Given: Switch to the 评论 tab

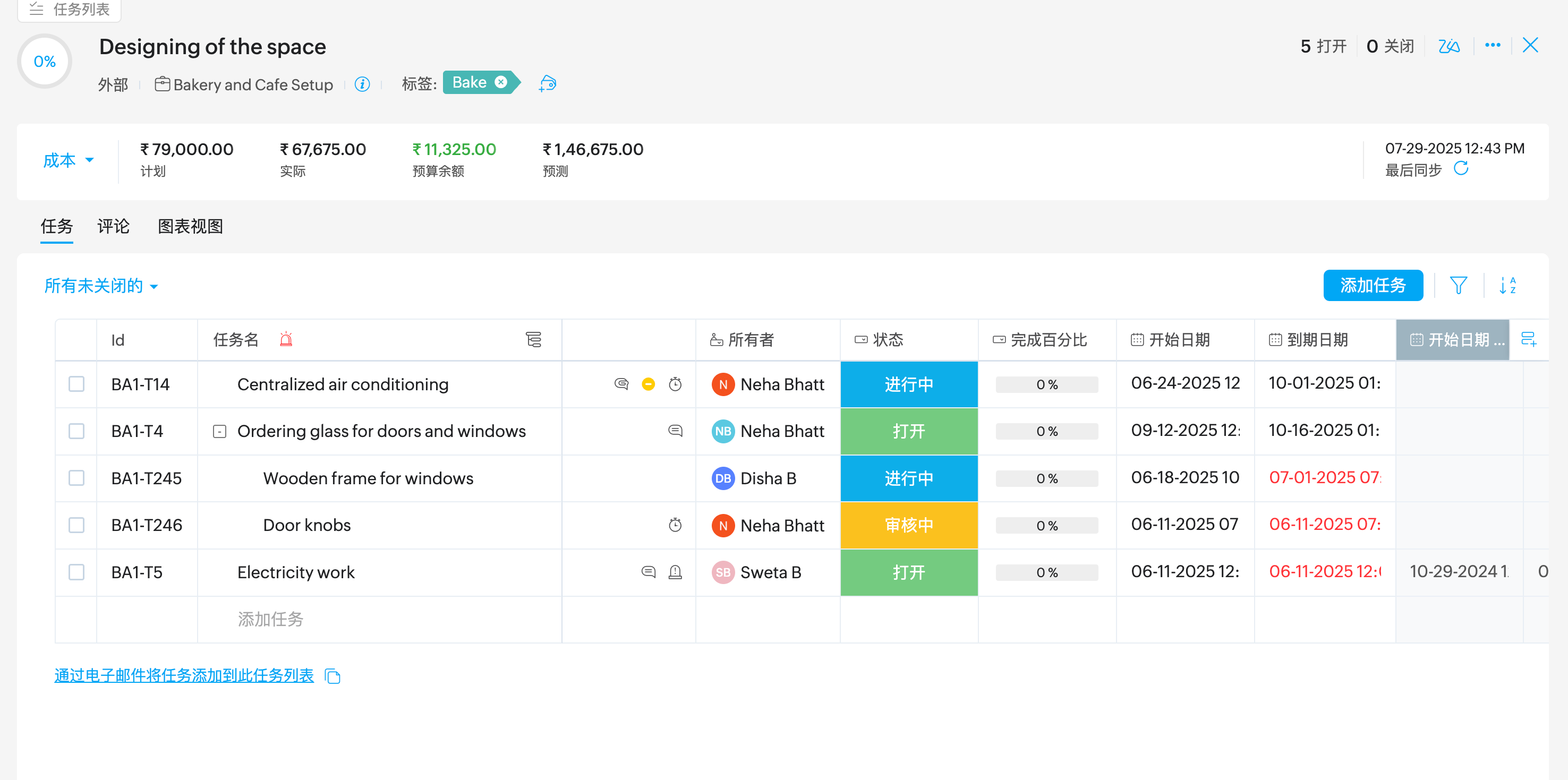Looking at the screenshot, I should 113,226.
